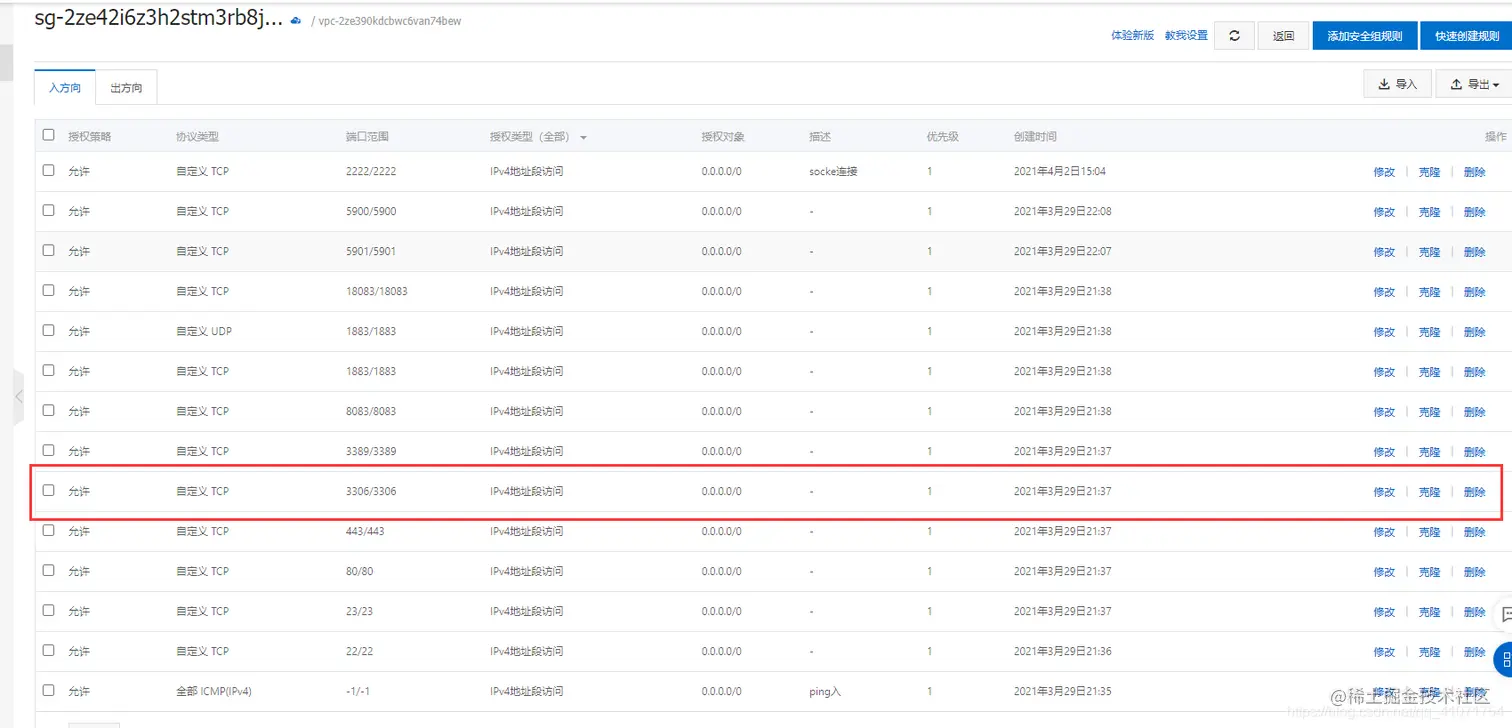Click the 创建时间 column header

(1035, 136)
